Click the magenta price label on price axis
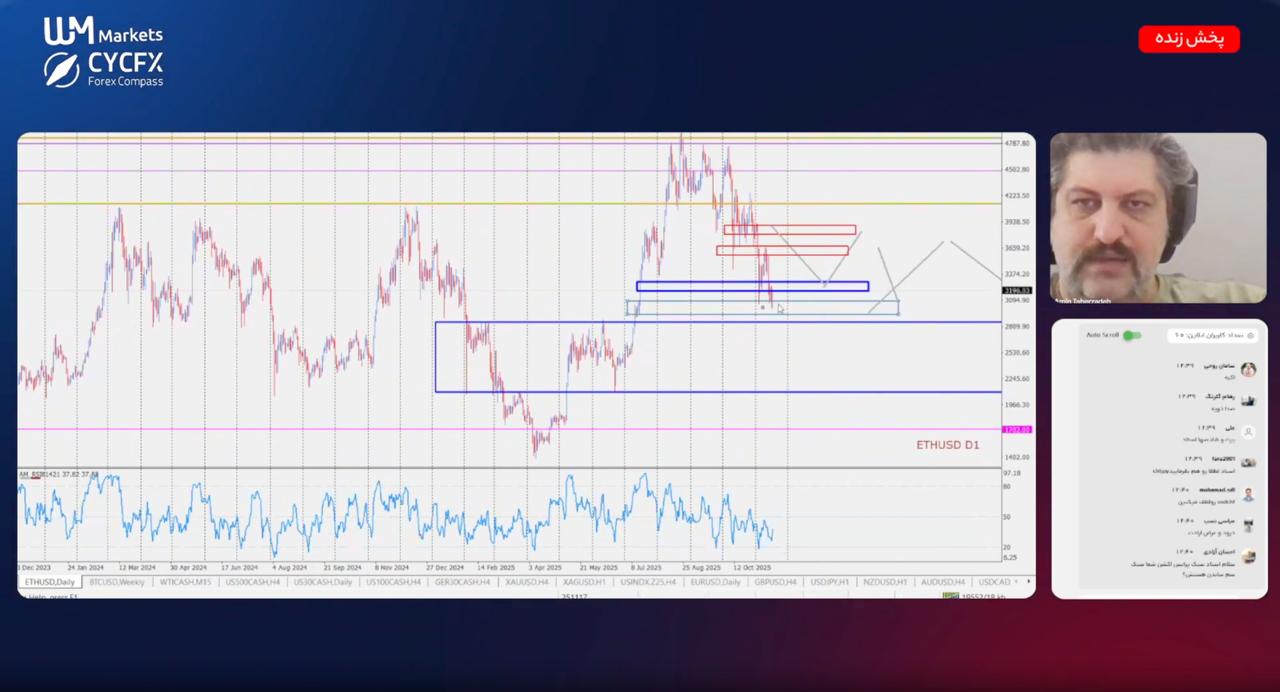 1016,430
